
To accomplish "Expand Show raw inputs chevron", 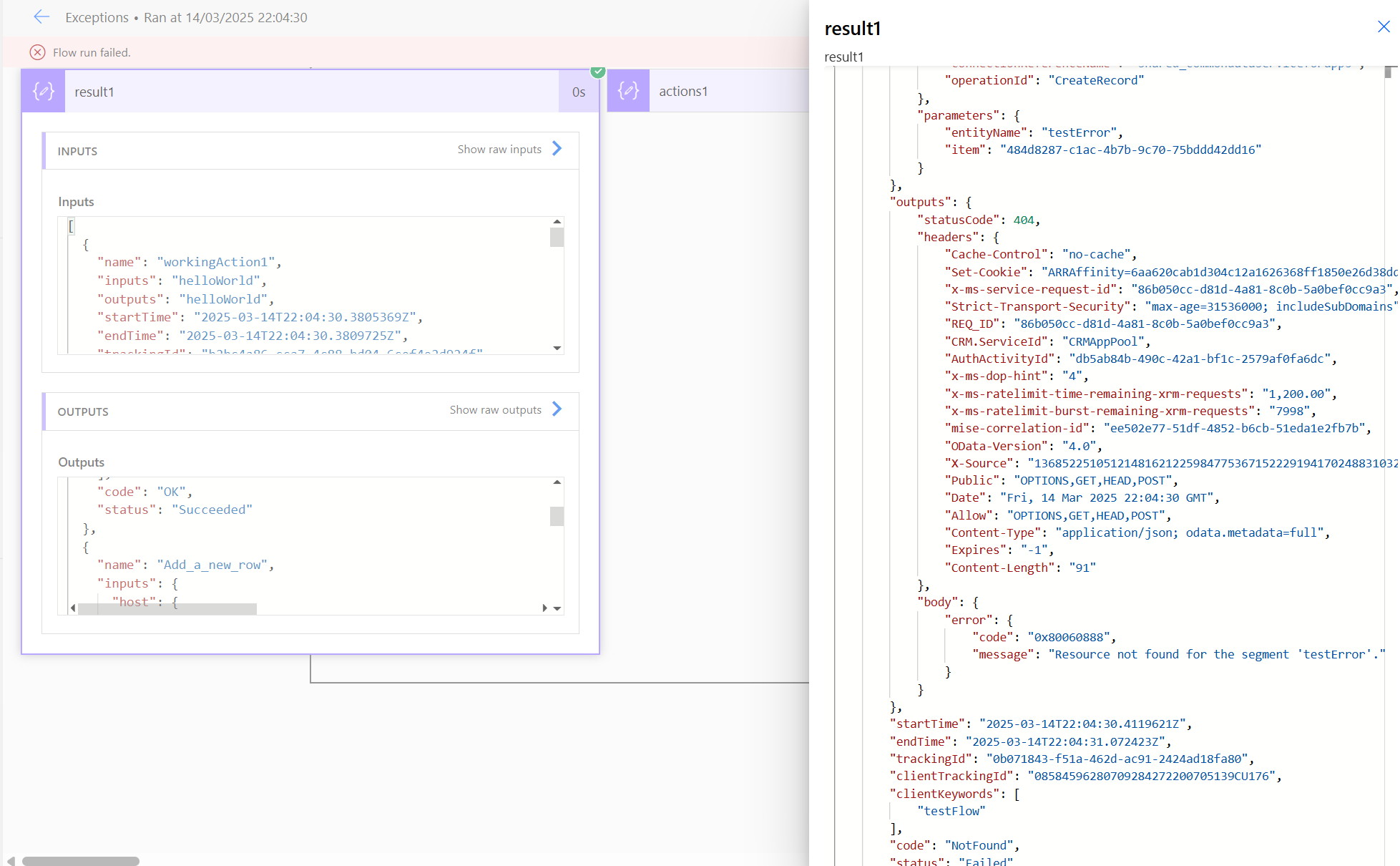I will 557,149.
